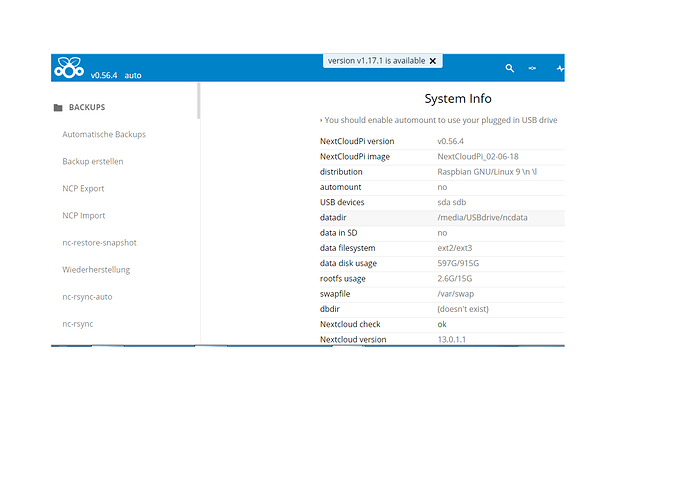Click the /media/USBdrive/ncdata datadir value
Viewport: 690px width, 487px height.
pyautogui.click(x=482, y=218)
